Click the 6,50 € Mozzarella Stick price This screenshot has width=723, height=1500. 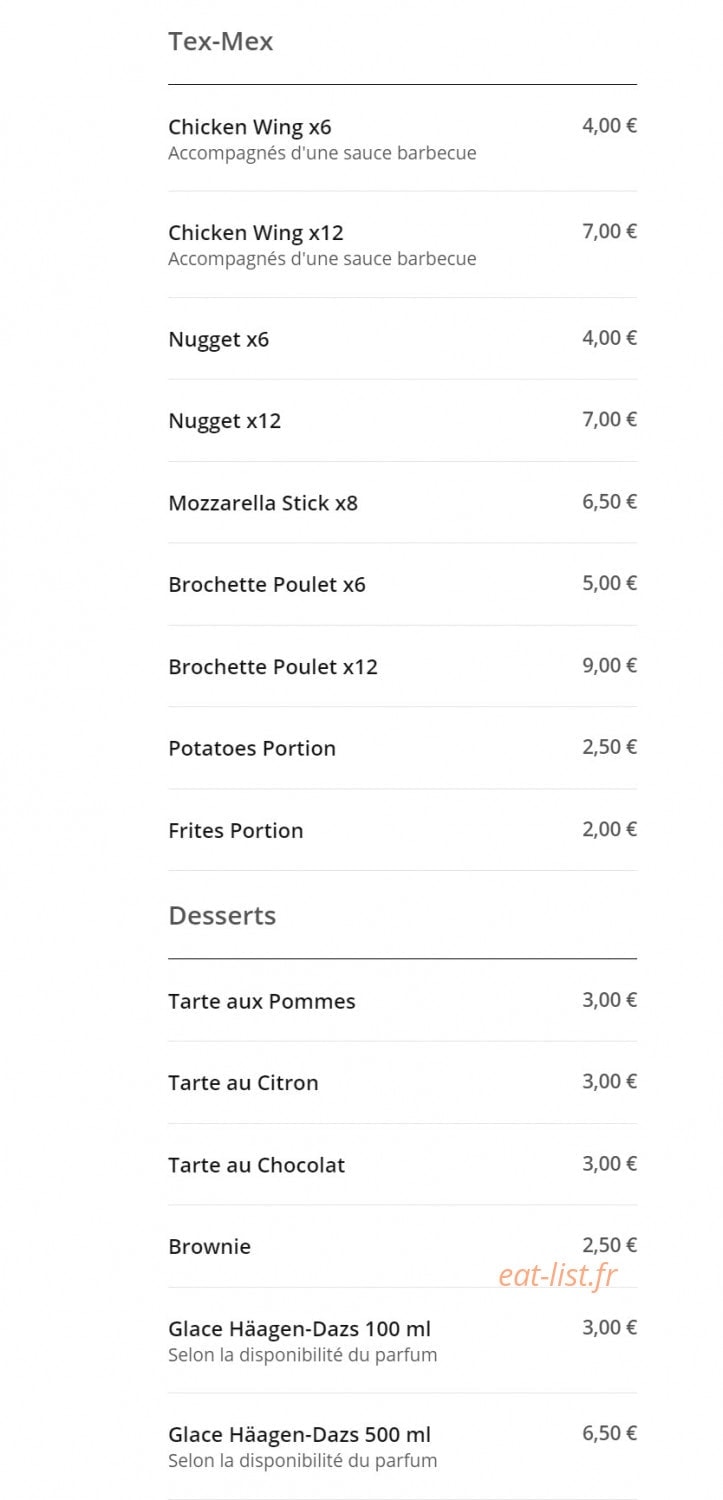click(609, 502)
